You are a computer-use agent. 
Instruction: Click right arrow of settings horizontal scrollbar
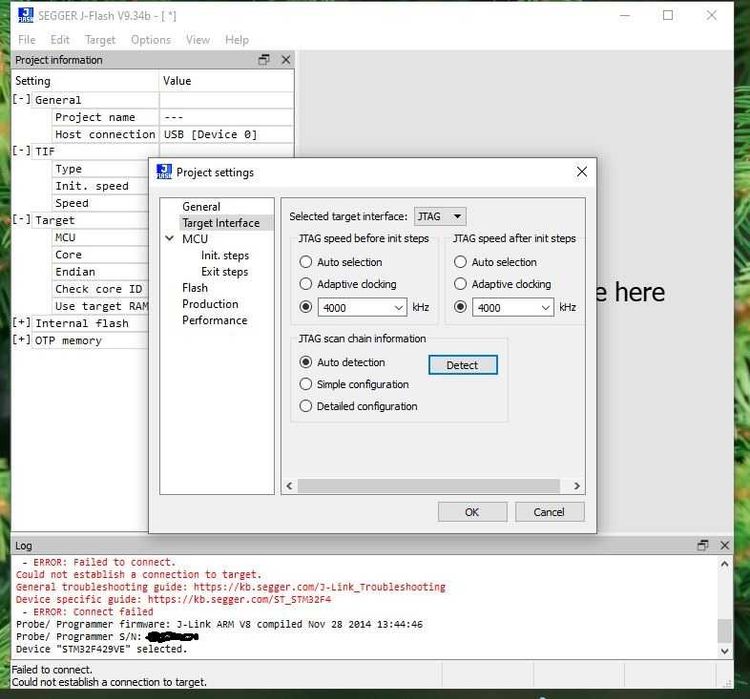click(577, 486)
